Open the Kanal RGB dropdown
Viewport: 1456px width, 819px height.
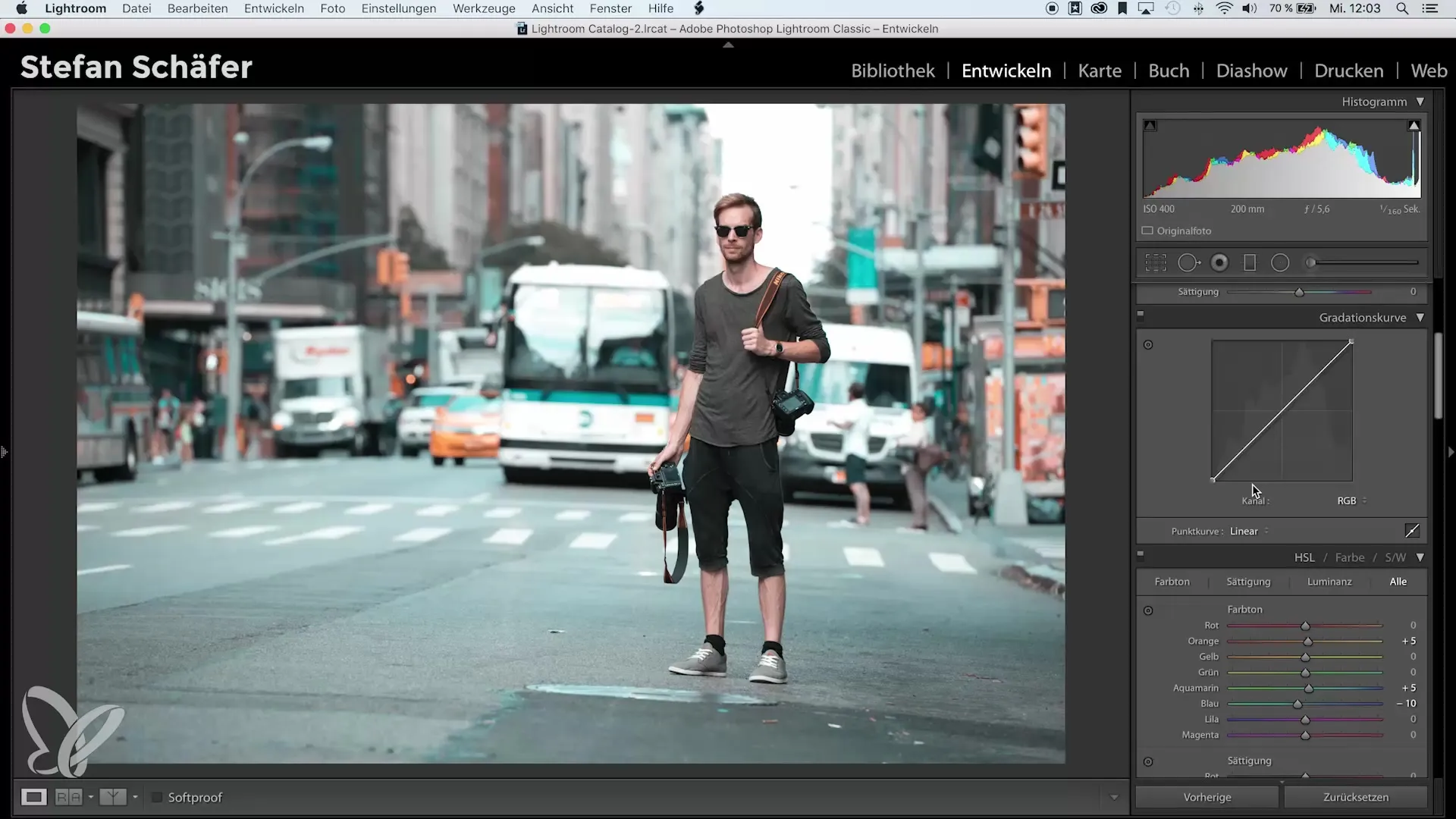(x=1351, y=500)
